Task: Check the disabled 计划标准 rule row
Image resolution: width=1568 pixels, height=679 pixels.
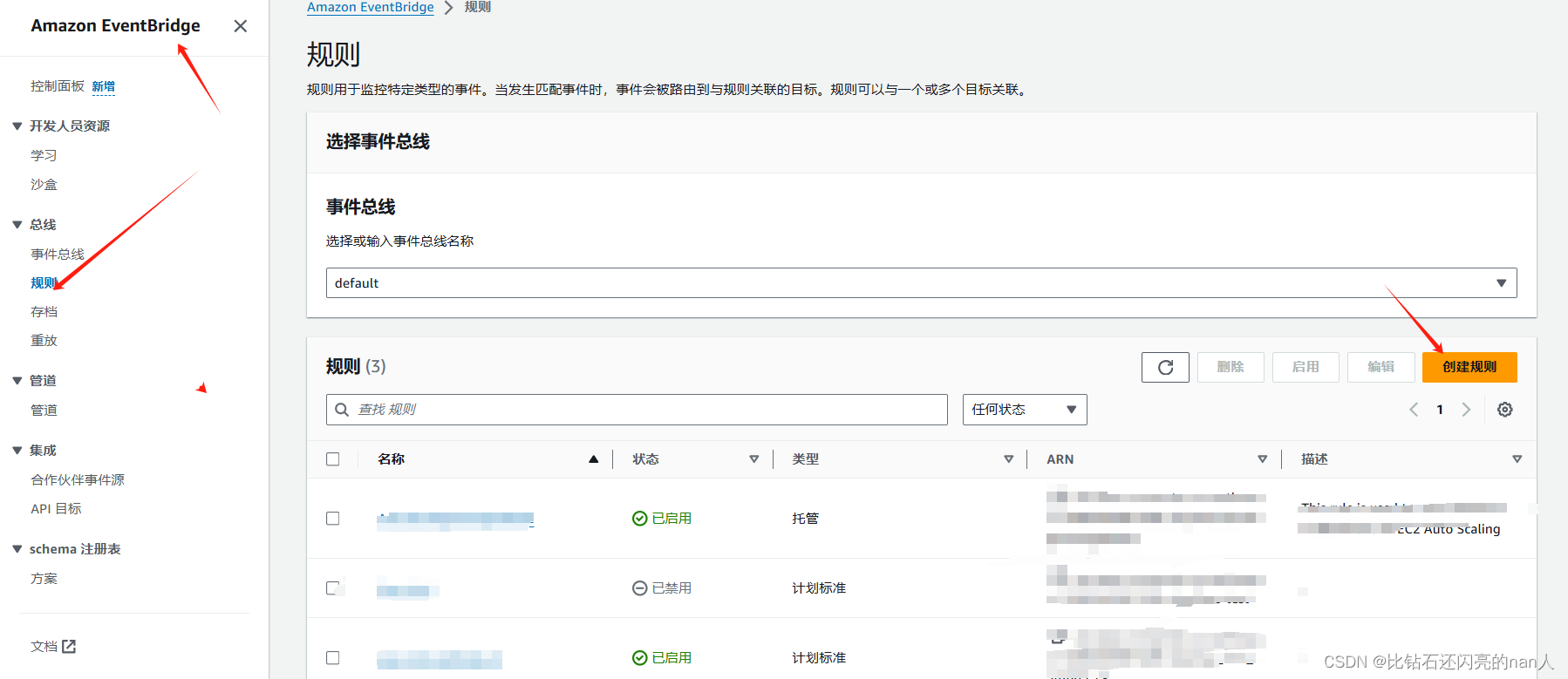Action: [x=333, y=588]
